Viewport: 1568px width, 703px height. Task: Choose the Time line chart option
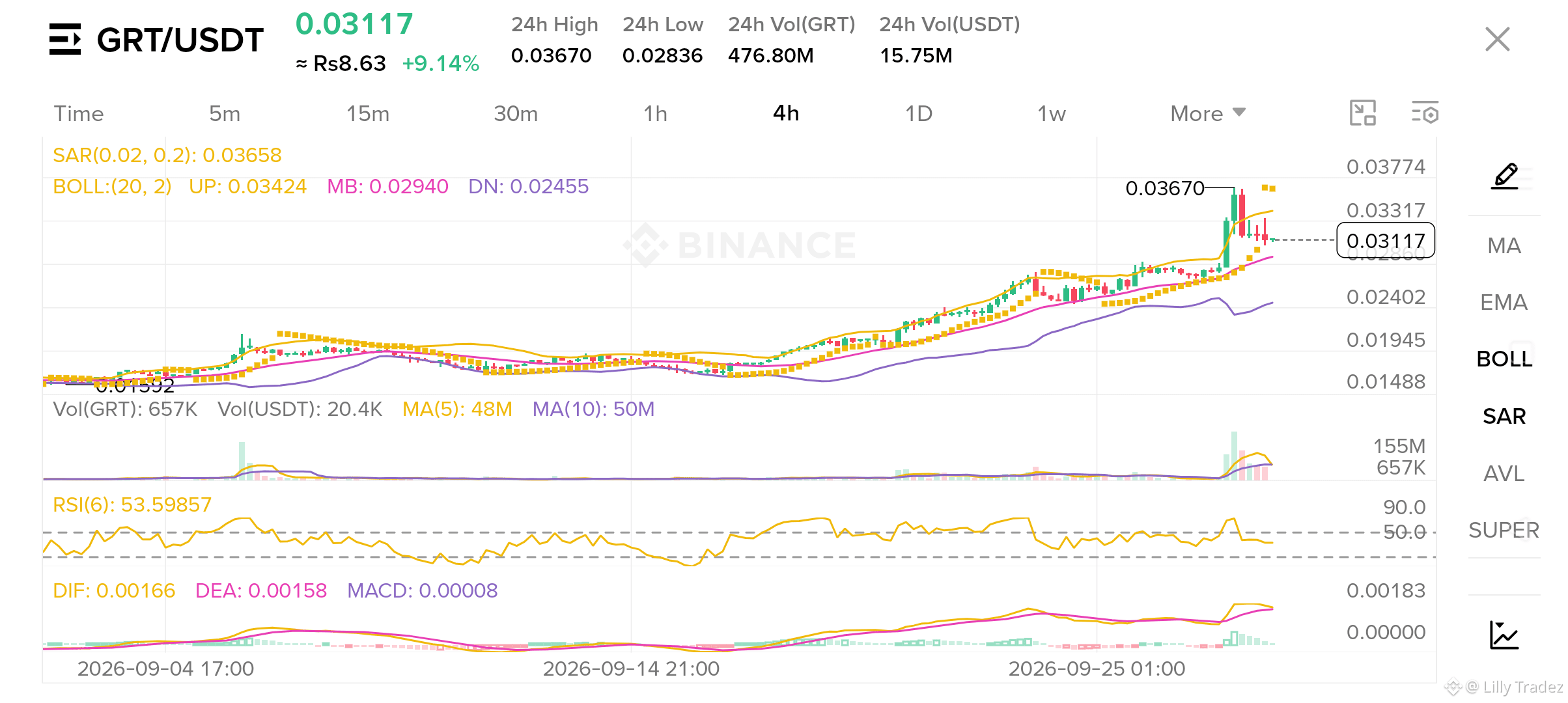pos(79,113)
